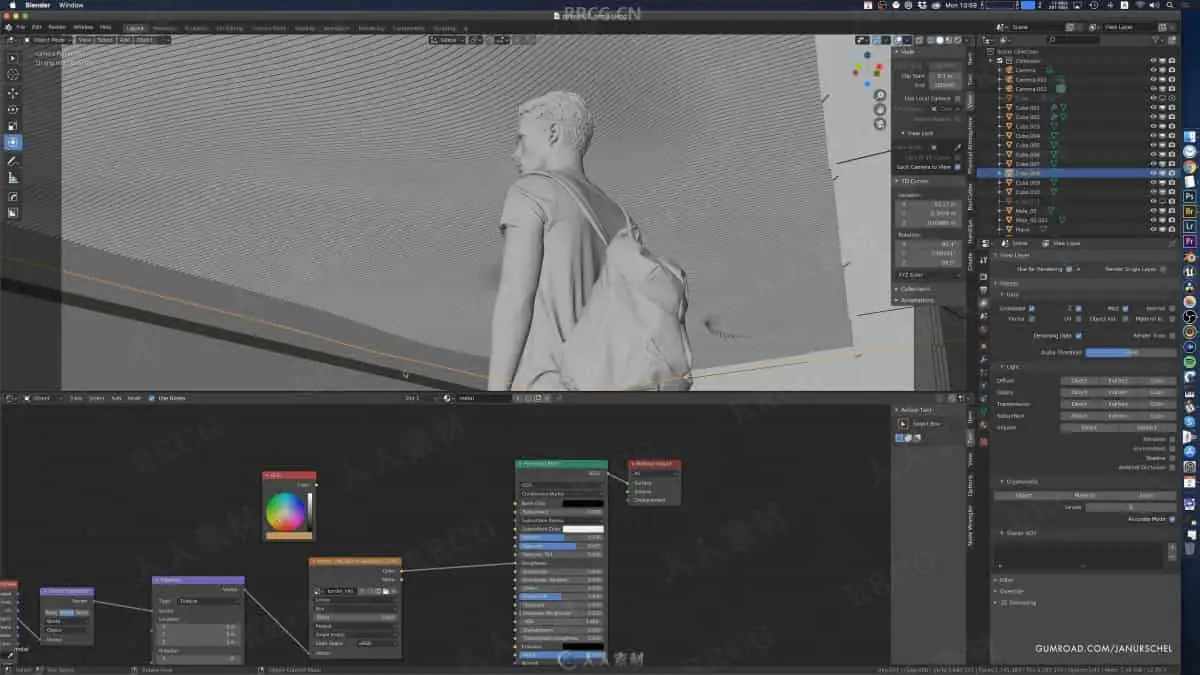Click the plus button to add Shader AOV
Screen dimensions: 1200x675
coord(1172,547)
